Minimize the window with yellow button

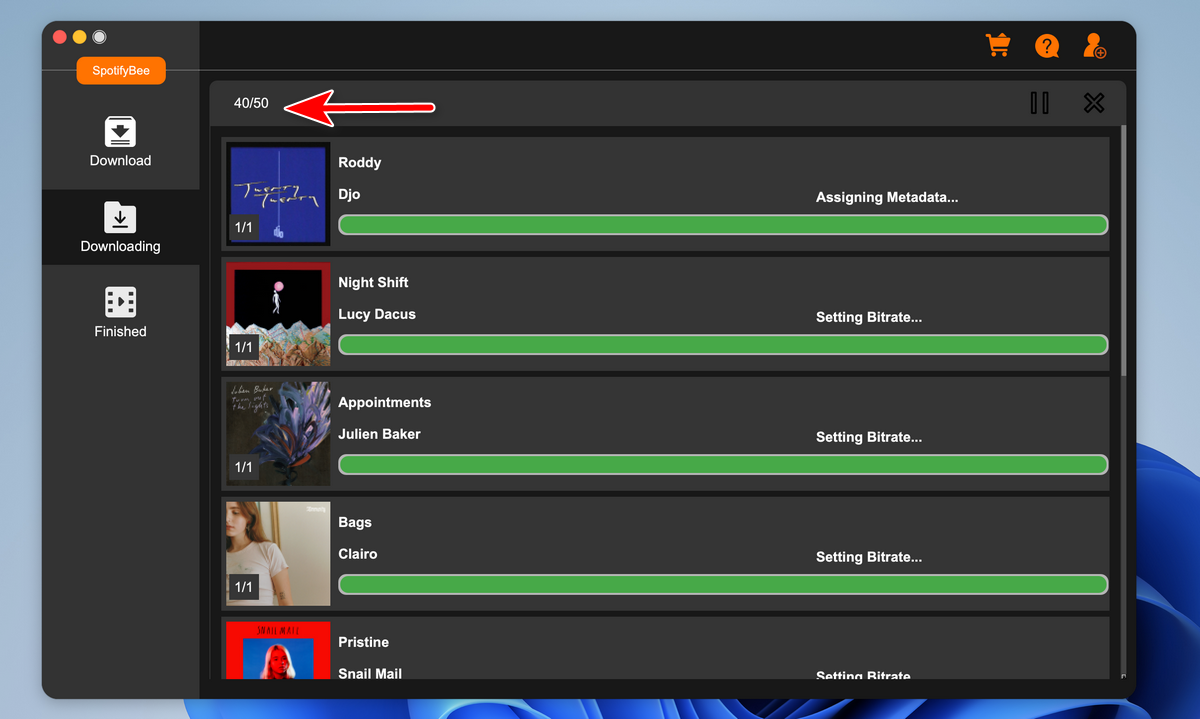(80, 37)
